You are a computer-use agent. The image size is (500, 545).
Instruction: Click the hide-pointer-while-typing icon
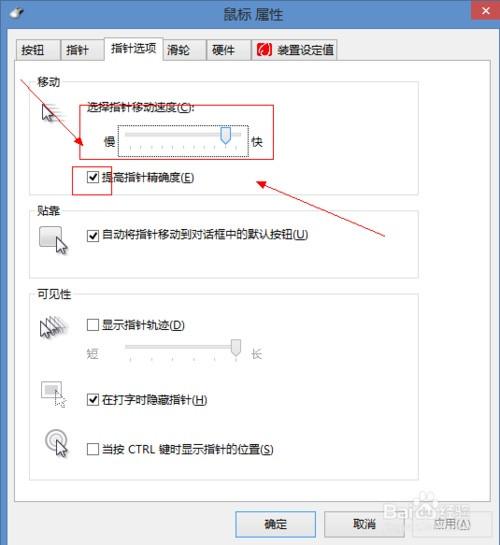coord(54,394)
